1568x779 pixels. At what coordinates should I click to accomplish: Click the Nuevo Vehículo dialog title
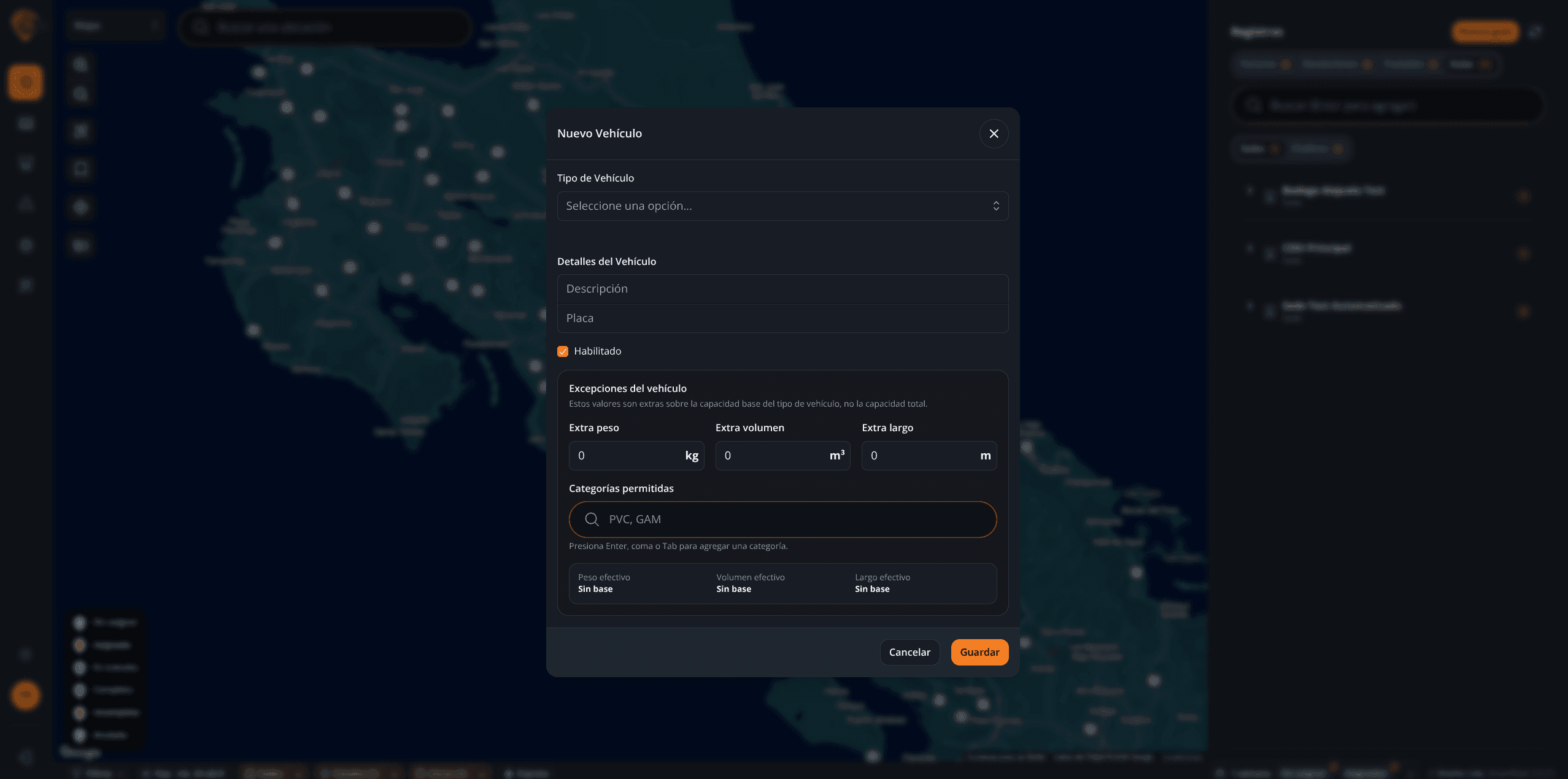[x=600, y=134]
